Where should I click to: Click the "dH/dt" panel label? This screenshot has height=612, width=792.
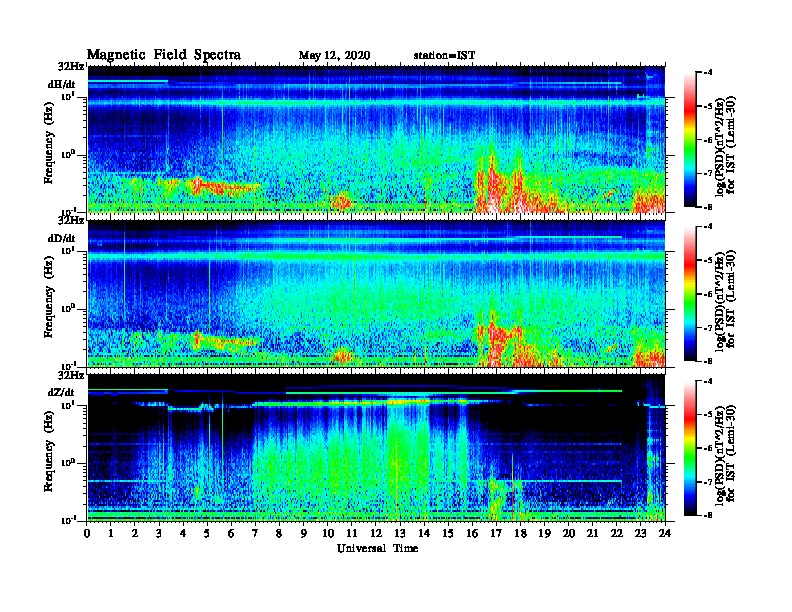pos(62,84)
